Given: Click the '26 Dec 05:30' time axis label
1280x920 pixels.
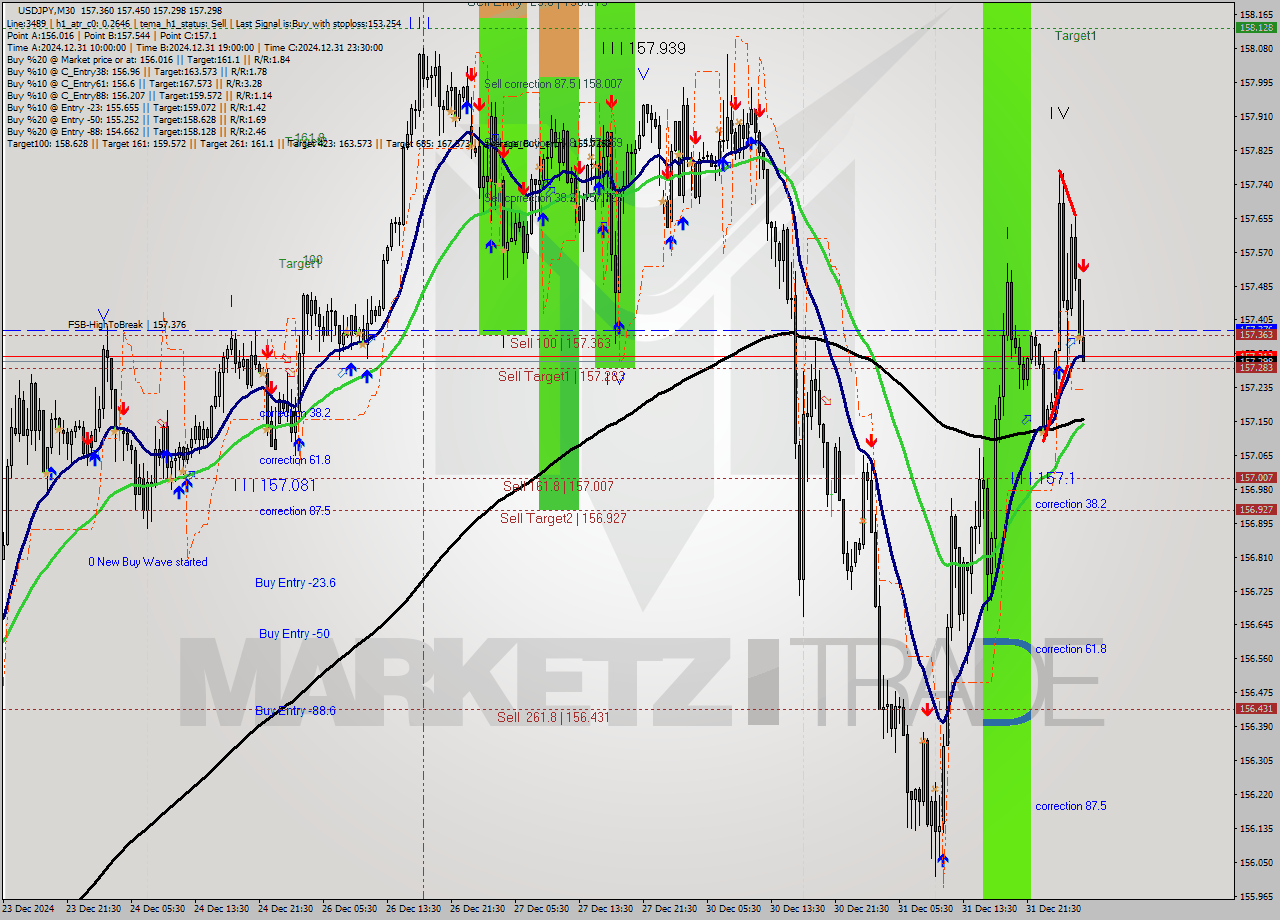Looking at the screenshot, I should click(x=349, y=909).
